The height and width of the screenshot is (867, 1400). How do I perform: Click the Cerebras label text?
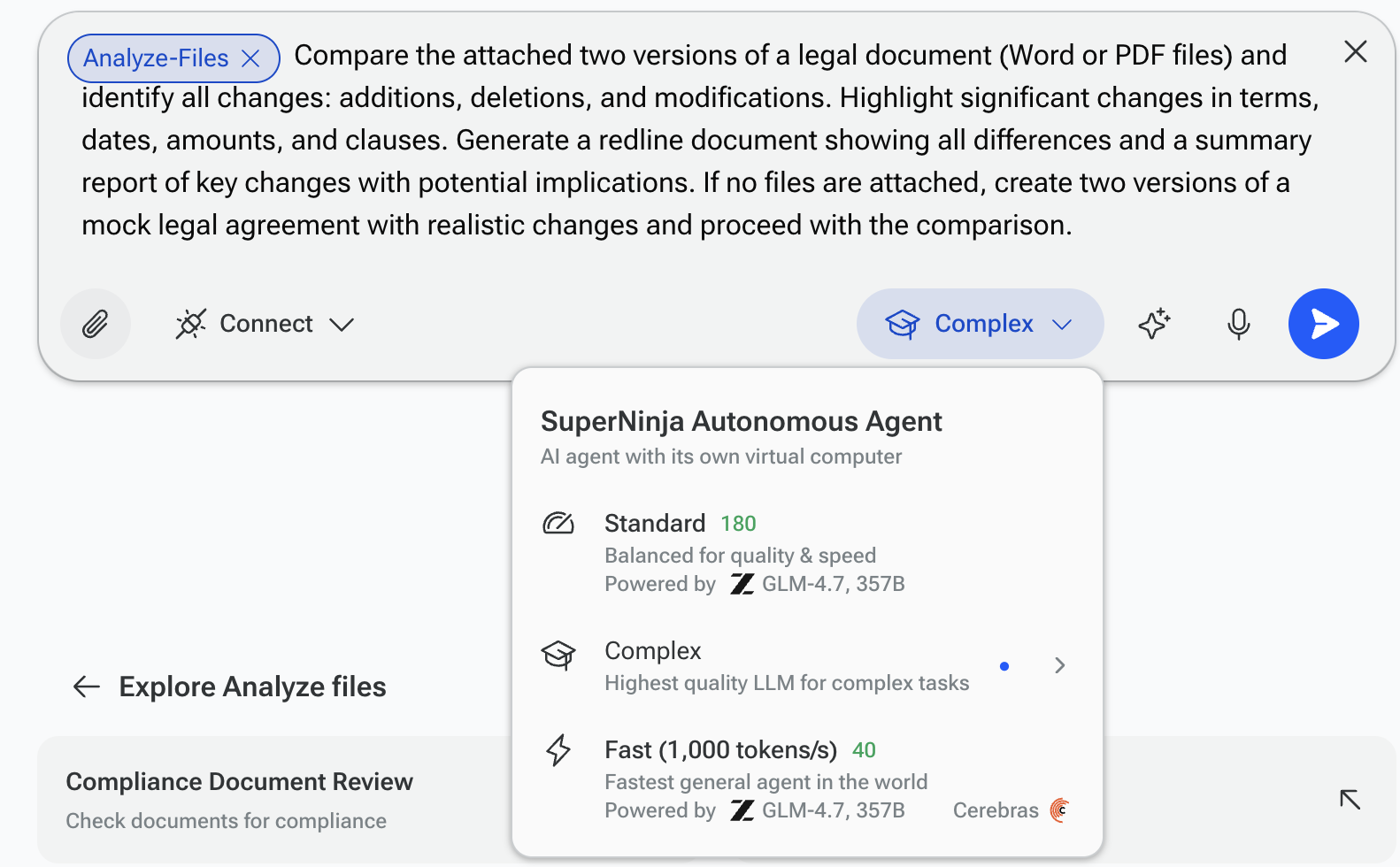click(x=996, y=810)
